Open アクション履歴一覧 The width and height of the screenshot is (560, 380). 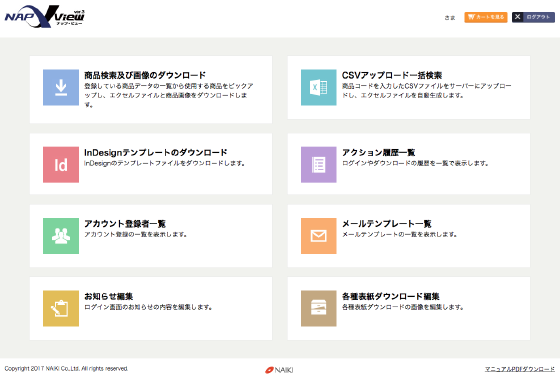point(379,152)
